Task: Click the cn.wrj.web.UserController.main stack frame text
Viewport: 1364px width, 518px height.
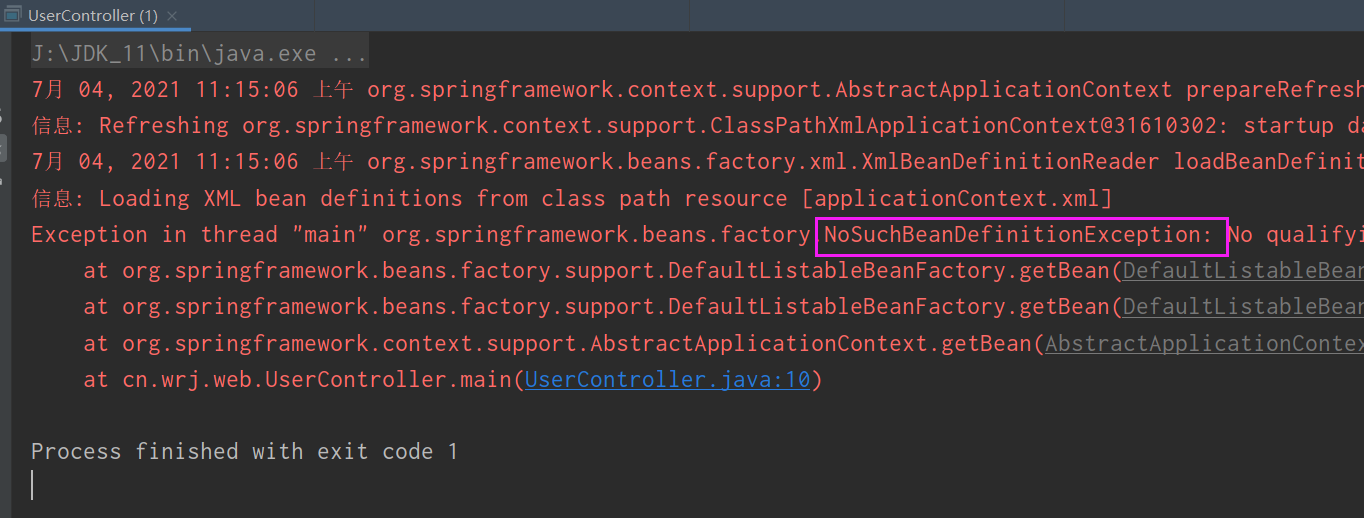Action: (318, 380)
